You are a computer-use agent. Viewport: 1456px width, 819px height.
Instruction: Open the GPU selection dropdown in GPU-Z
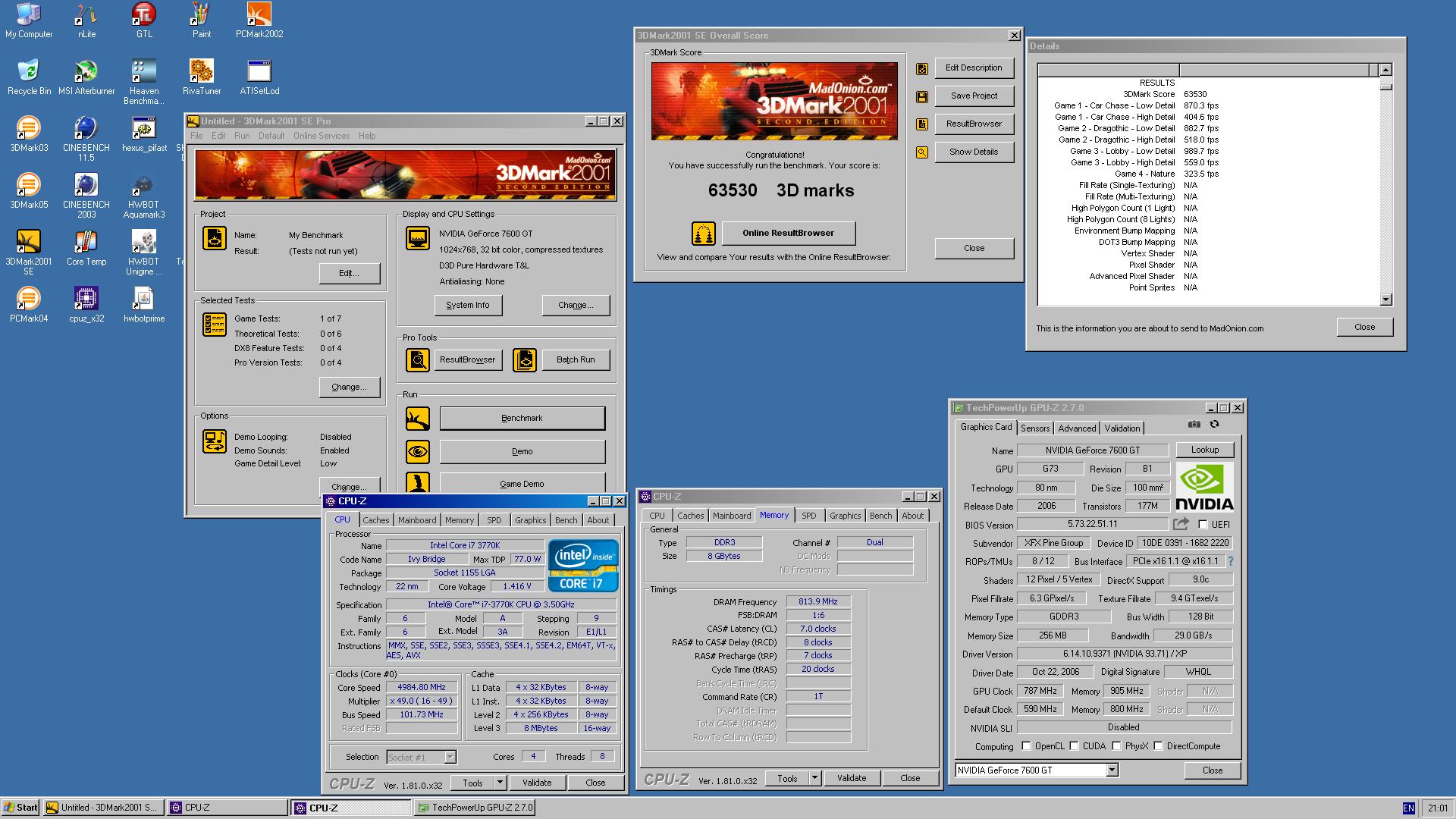pyautogui.click(x=1112, y=770)
